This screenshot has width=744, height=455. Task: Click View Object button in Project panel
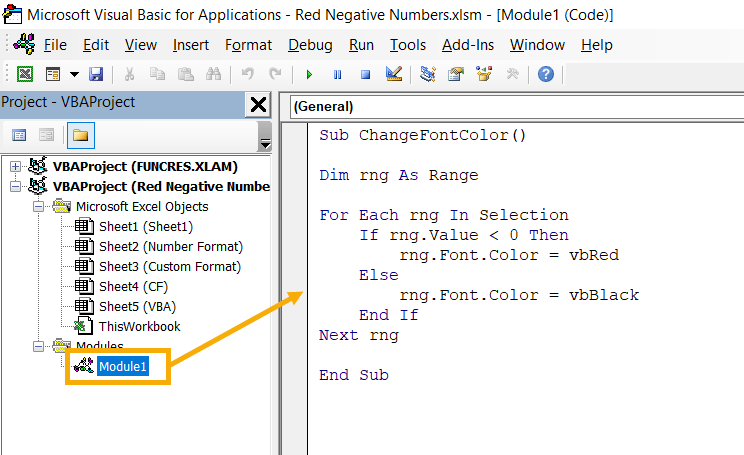click(x=46, y=135)
